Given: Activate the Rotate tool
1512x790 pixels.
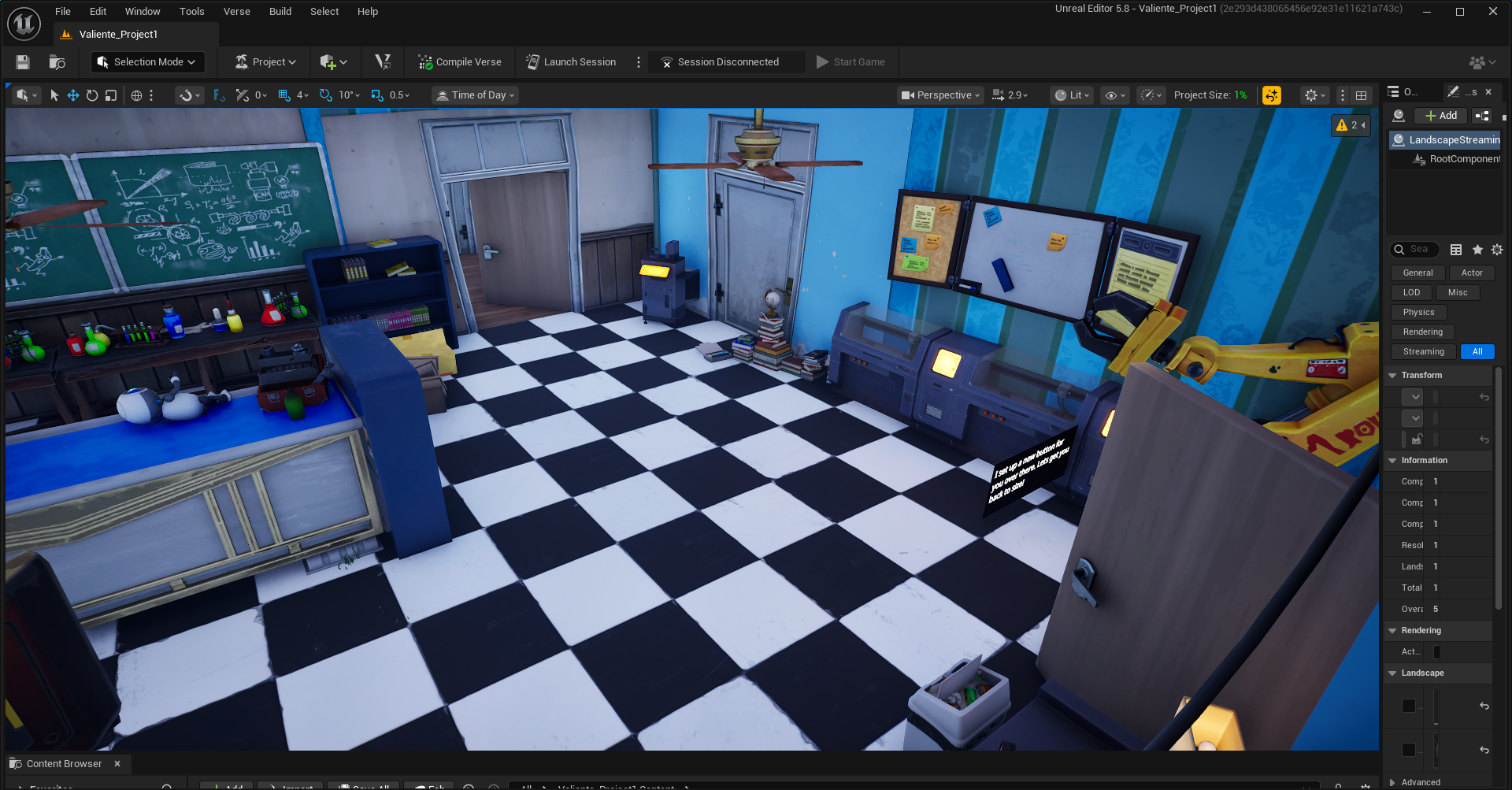Looking at the screenshot, I should click(x=92, y=95).
